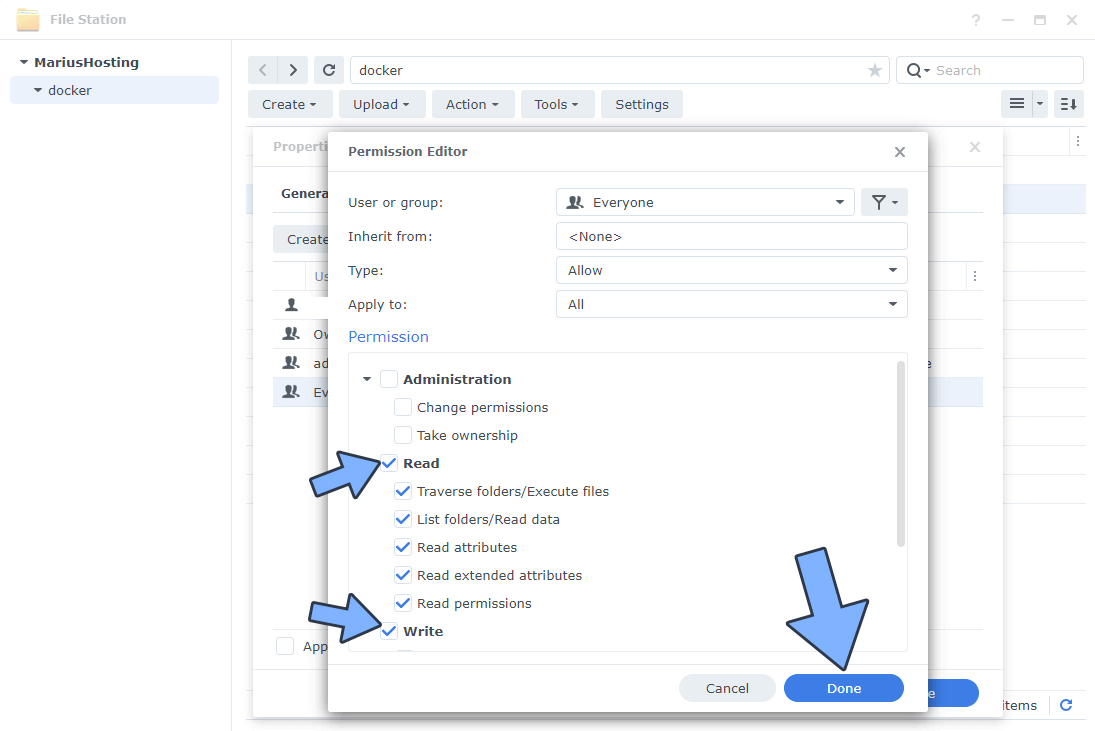Open the User or group dropdown
The width and height of the screenshot is (1095, 731).
point(705,202)
